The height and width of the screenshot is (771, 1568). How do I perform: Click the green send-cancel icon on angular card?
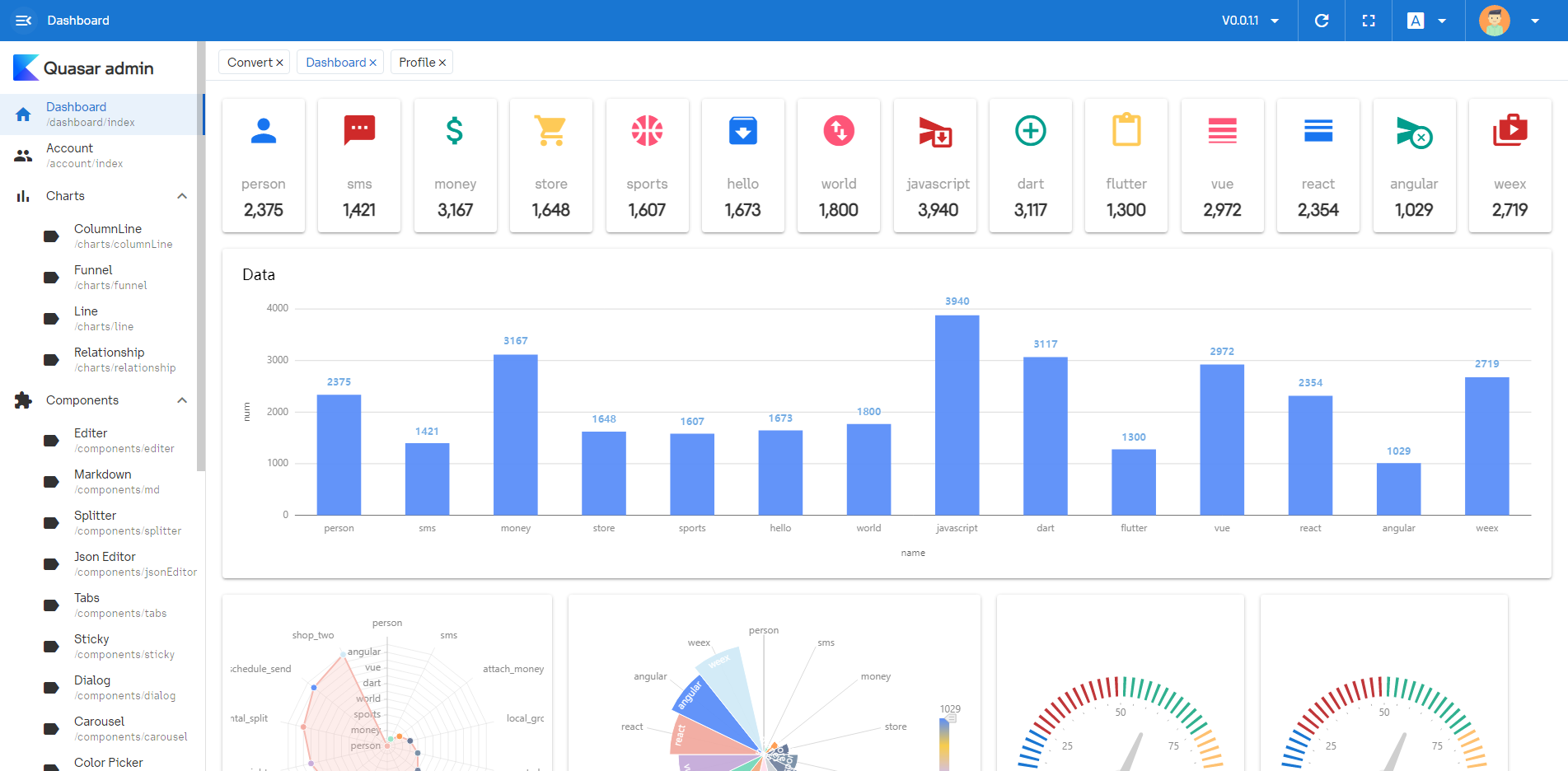coord(1414,132)
